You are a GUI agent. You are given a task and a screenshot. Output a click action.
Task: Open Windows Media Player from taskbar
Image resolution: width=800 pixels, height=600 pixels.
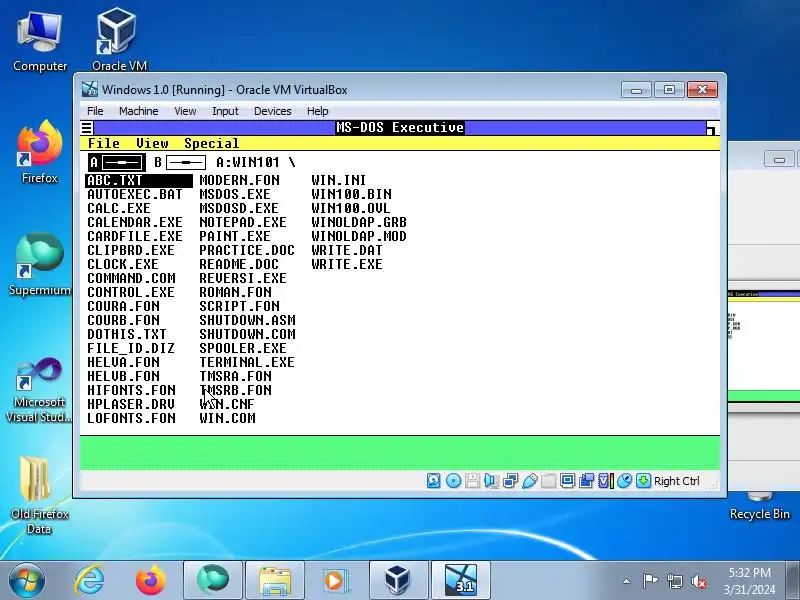click(x=336, y=580)
